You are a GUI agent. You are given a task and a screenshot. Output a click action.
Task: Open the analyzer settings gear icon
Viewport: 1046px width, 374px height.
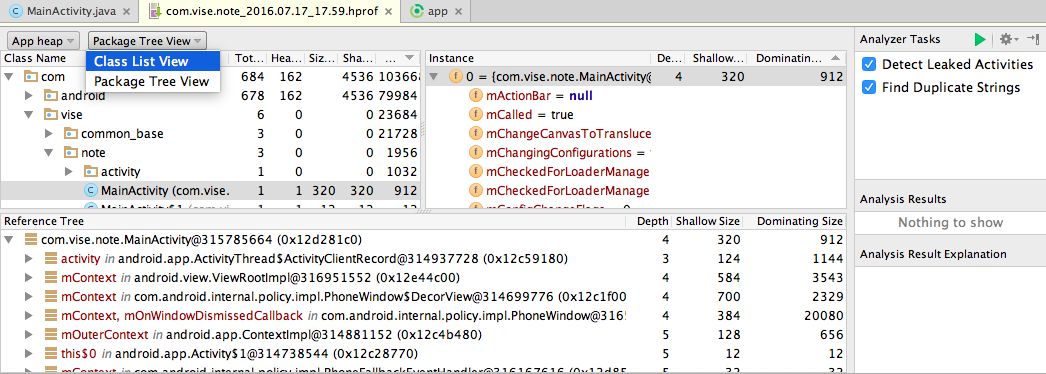1006,40
